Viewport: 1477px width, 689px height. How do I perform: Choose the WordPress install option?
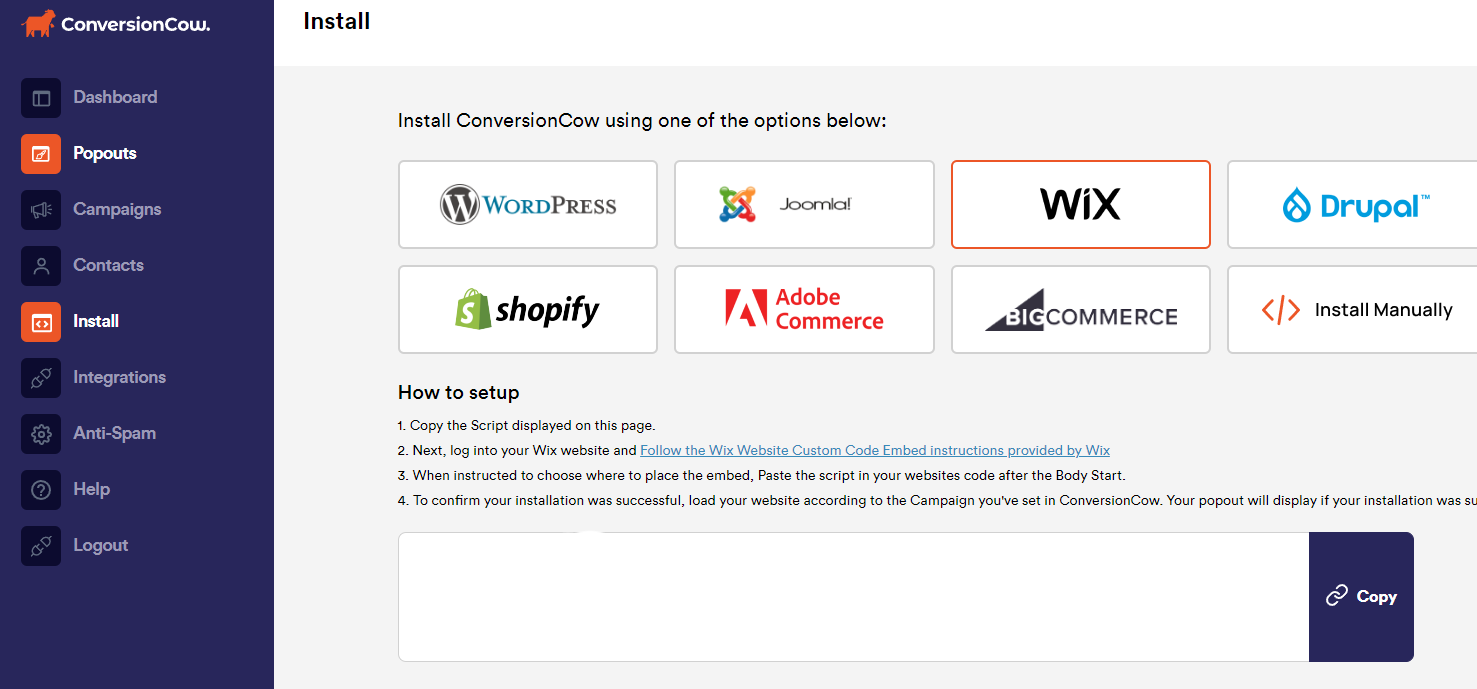[528, 204]
